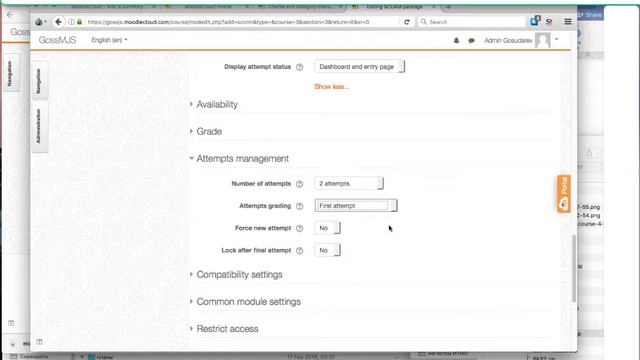Image resolution: width=640 pixels, height=360 pixels.
Task: Switch to the Editing SCORM package tab
Action: [394, 7]
